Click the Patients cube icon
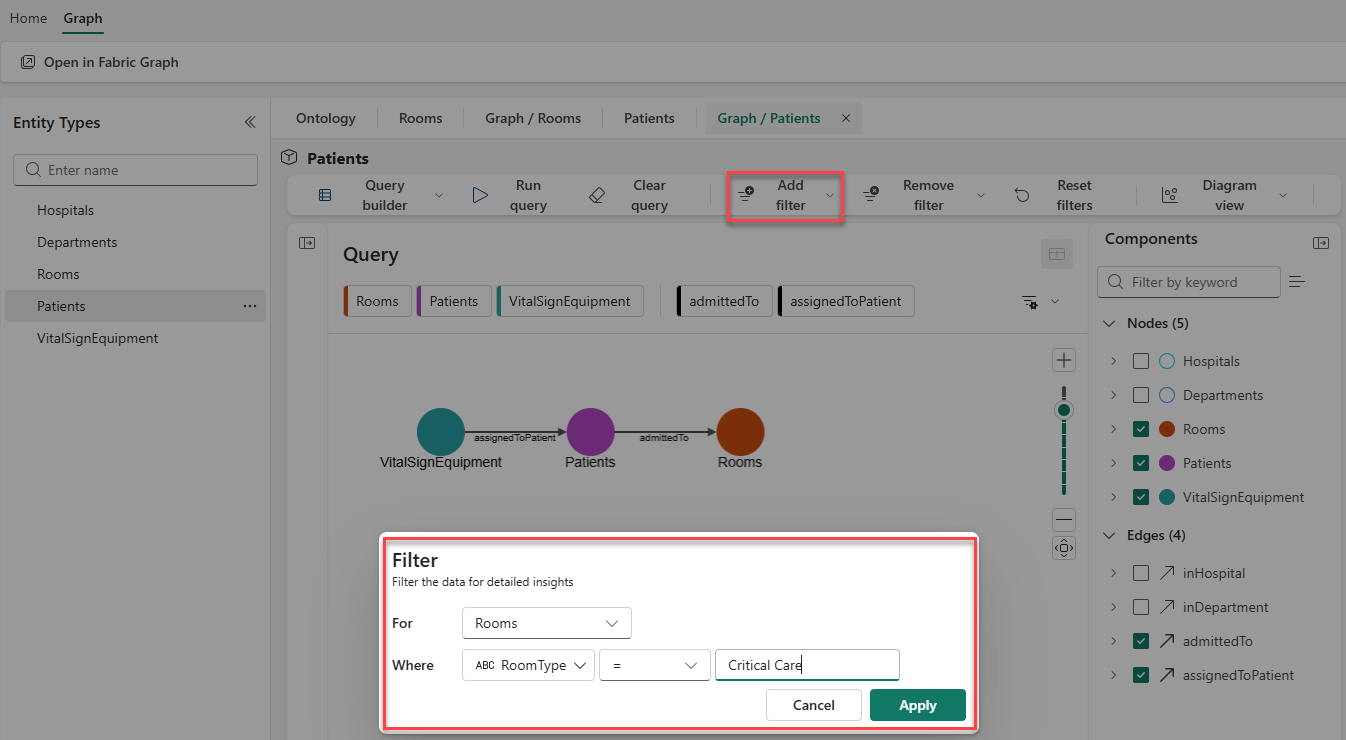This screenshot has height=740, width=1346. 289,158
